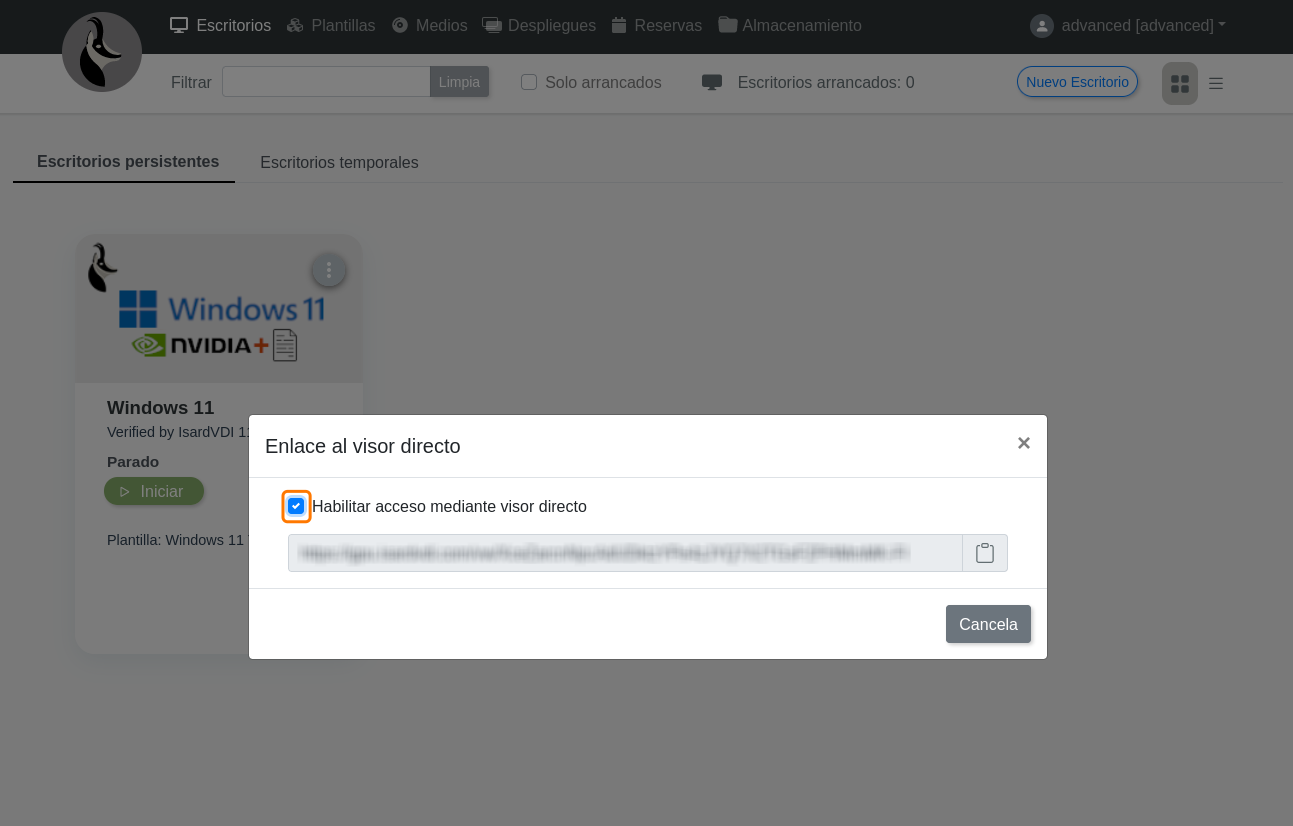
Task: Toggle the Solo arrancados checkbox
Action: (x=529, y=82)
